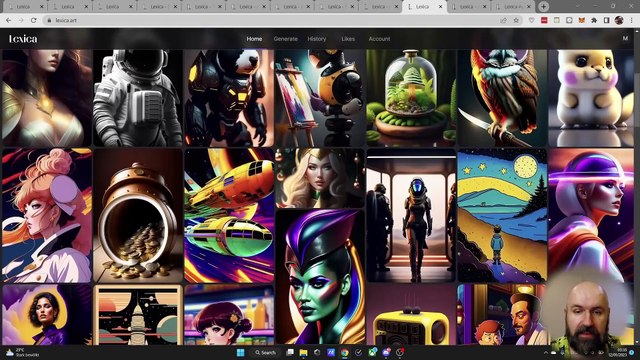Open the boy under starry sky illustration
640x360 pixels.
[x=502, y=216]
